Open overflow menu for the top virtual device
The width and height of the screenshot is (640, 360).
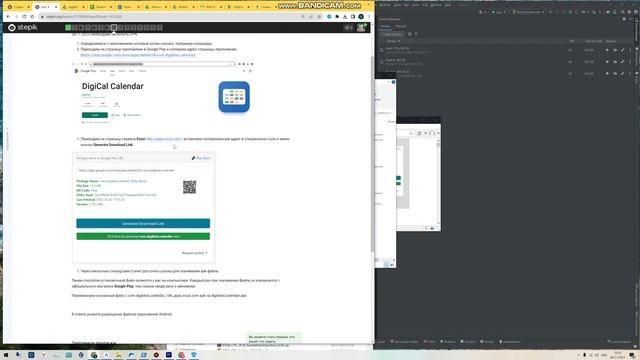(x=630, y=50)
